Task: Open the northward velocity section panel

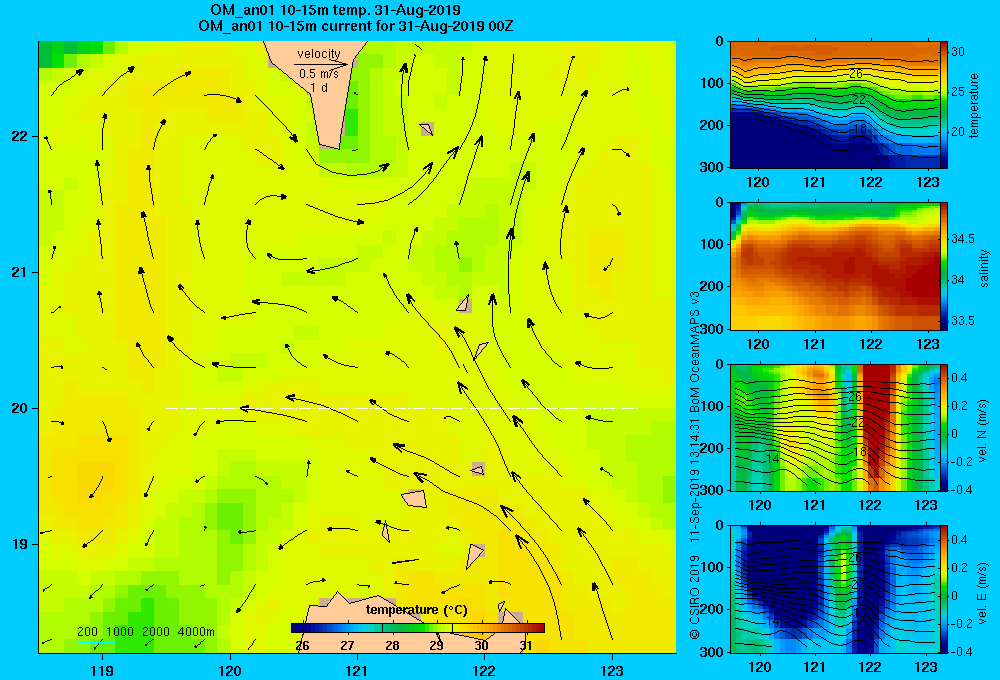Action: pyautogui.click(x=834, y=427)
